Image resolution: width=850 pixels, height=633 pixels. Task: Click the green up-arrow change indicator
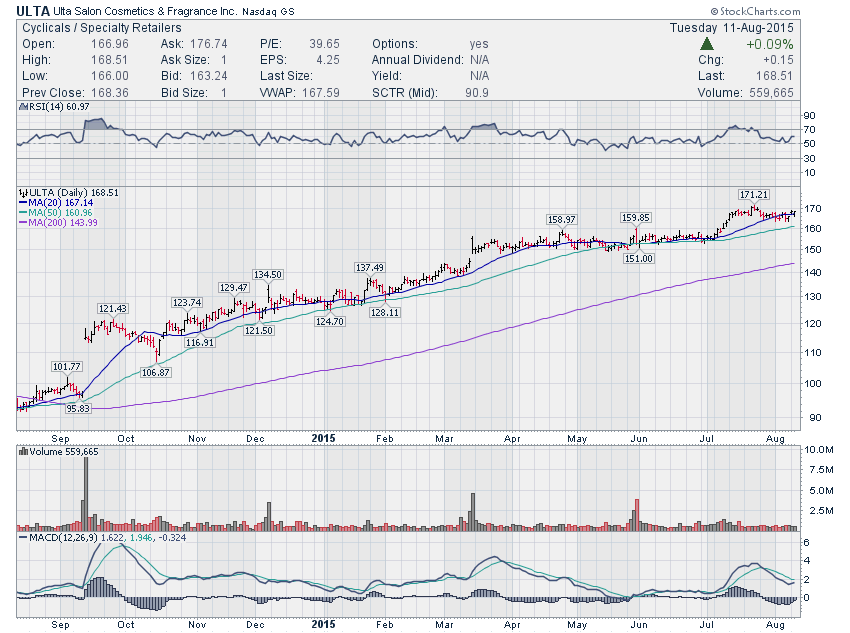pos(707,44)
